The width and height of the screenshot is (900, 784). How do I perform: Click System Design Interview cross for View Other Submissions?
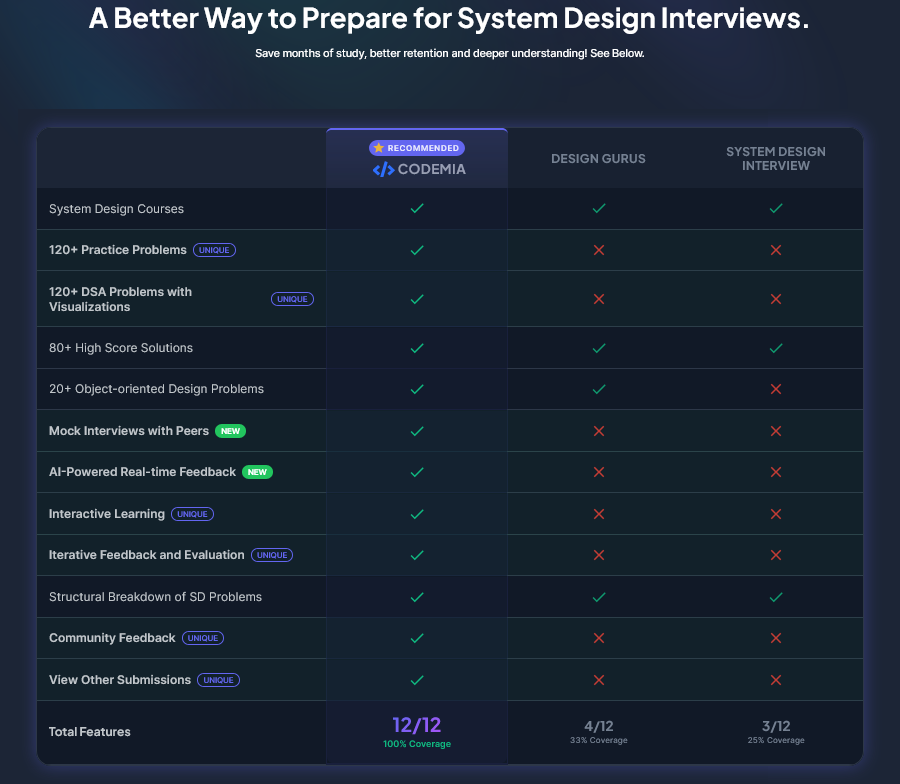pos(776,680)
